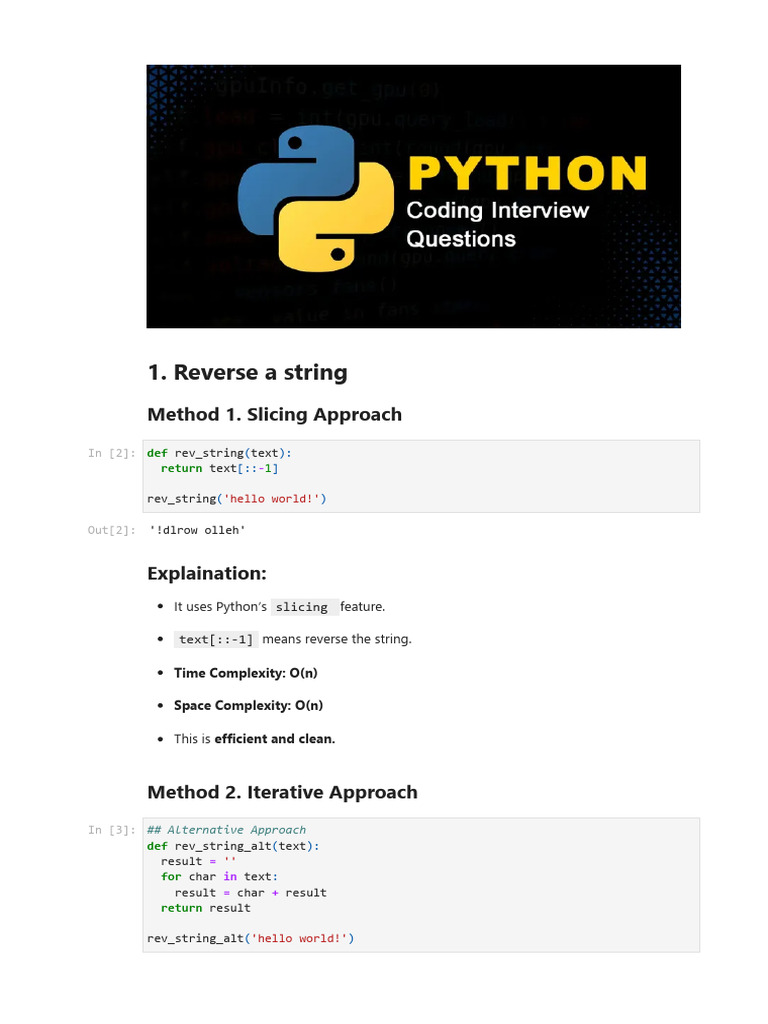Click the In [3] cell prompt
This screenshot has width=768, height=1024.
point(109,830)
